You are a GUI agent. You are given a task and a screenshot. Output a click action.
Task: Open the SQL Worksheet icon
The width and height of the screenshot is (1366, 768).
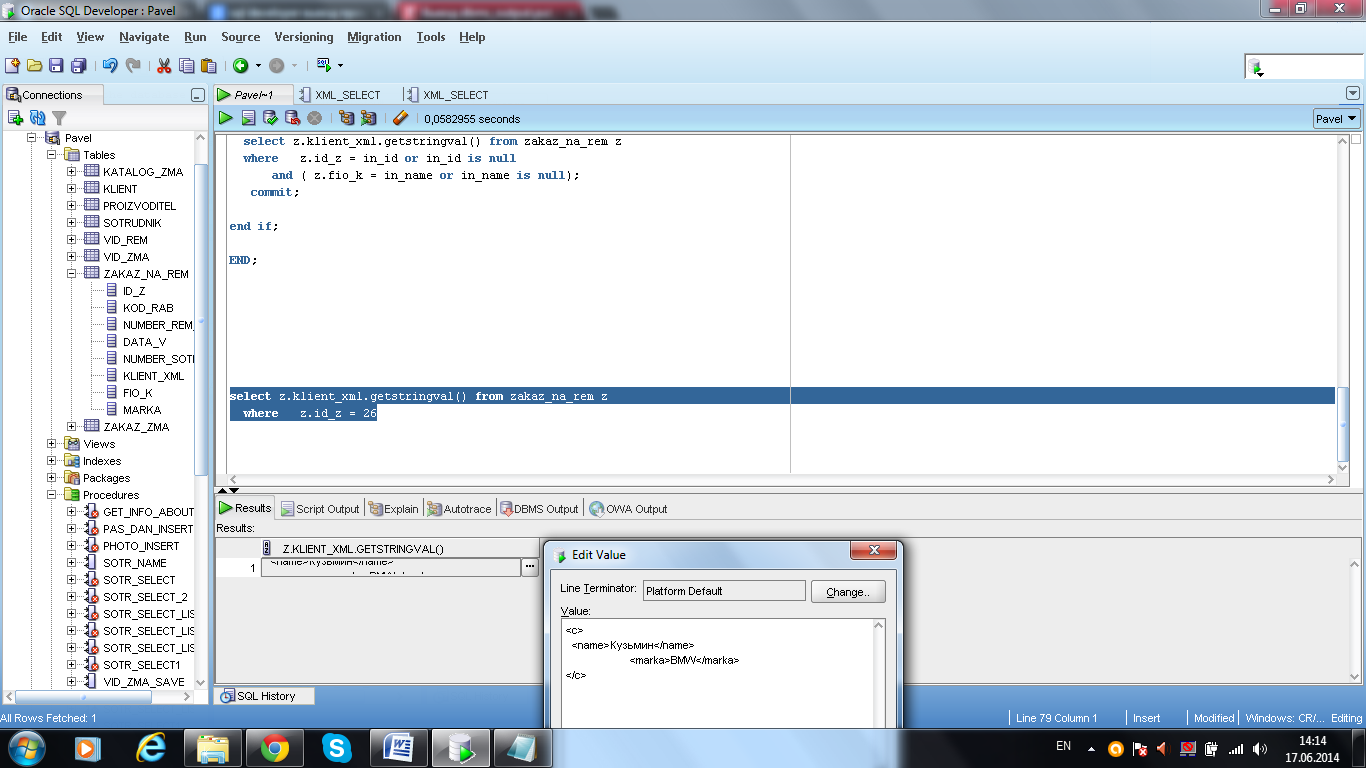click(x=324, y=65)
